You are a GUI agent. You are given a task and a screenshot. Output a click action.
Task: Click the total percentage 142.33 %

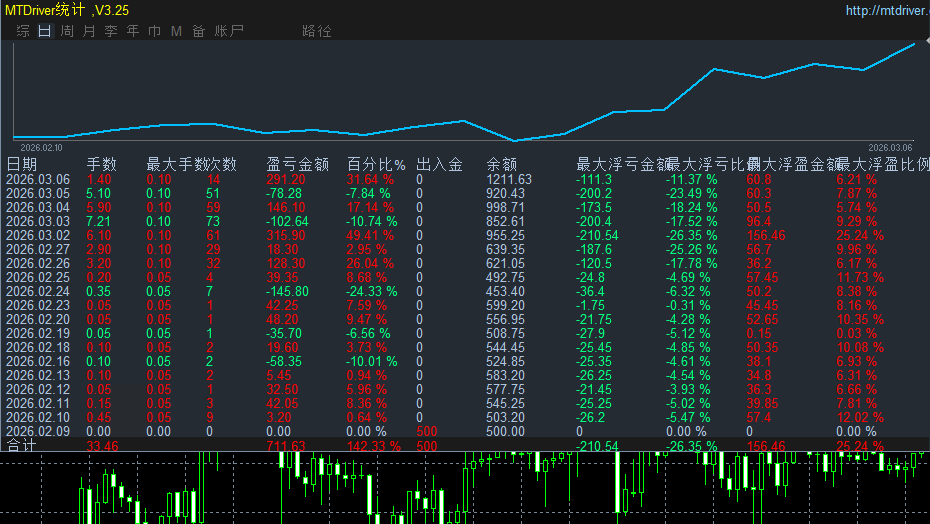click(x=374, y=446)
